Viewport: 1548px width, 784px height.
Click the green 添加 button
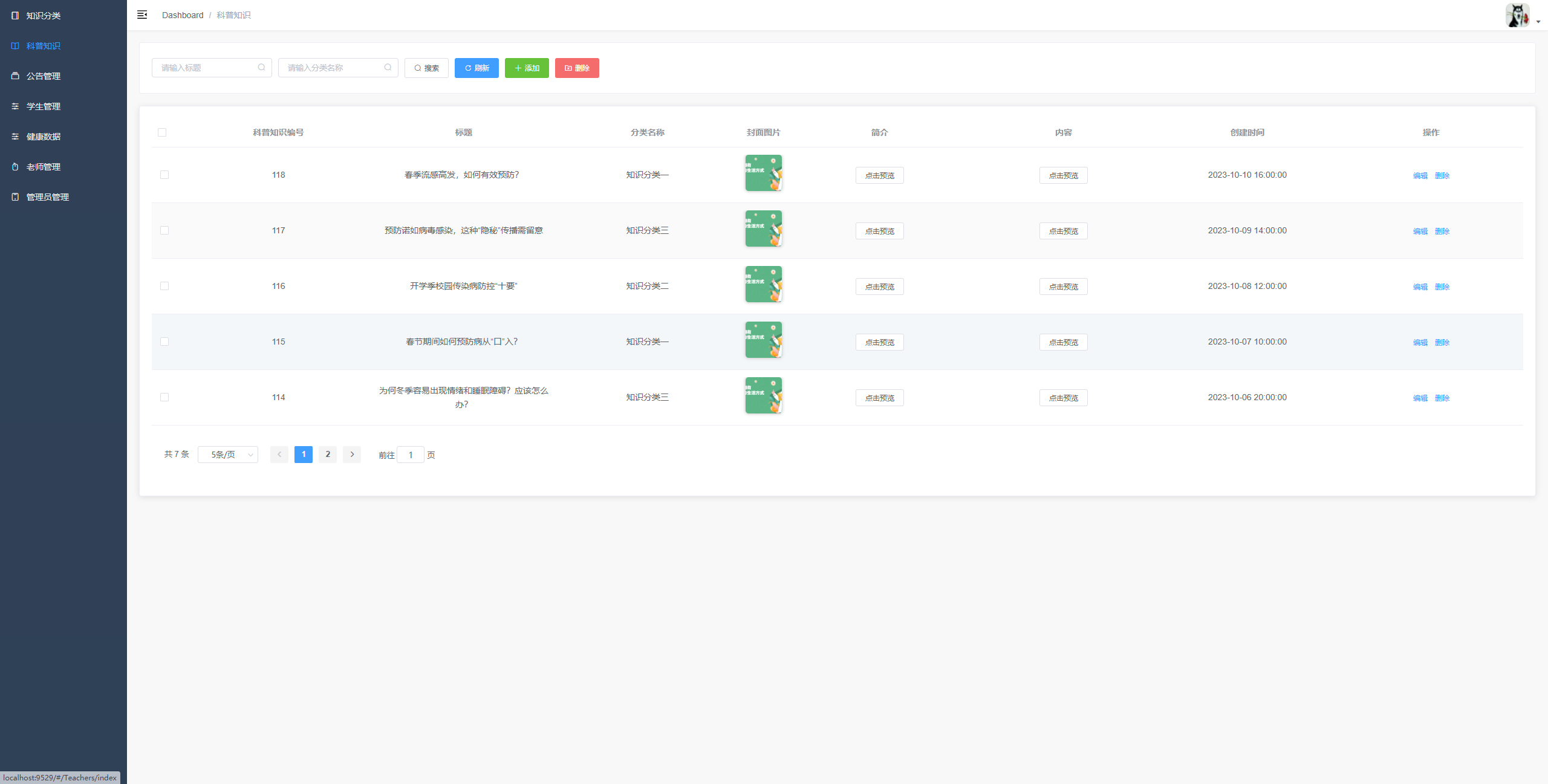pos(527,68)
